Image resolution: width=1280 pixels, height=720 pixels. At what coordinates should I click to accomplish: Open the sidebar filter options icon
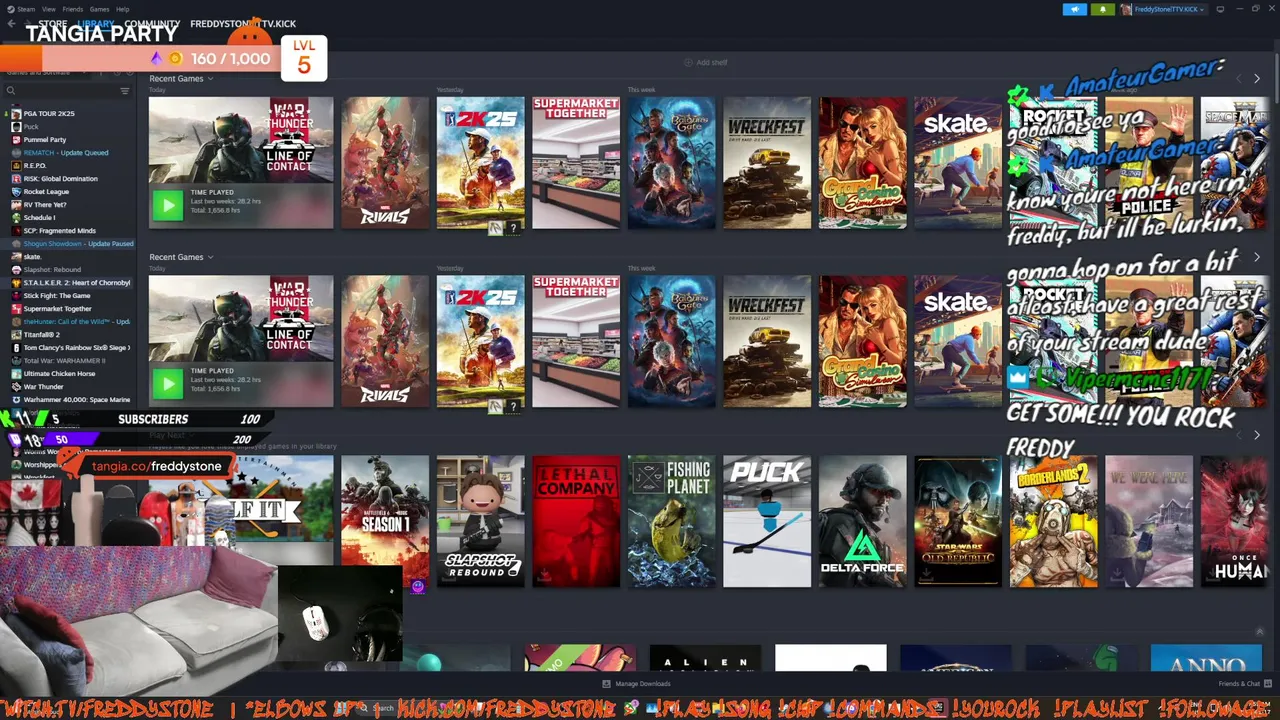pos(125,91)
